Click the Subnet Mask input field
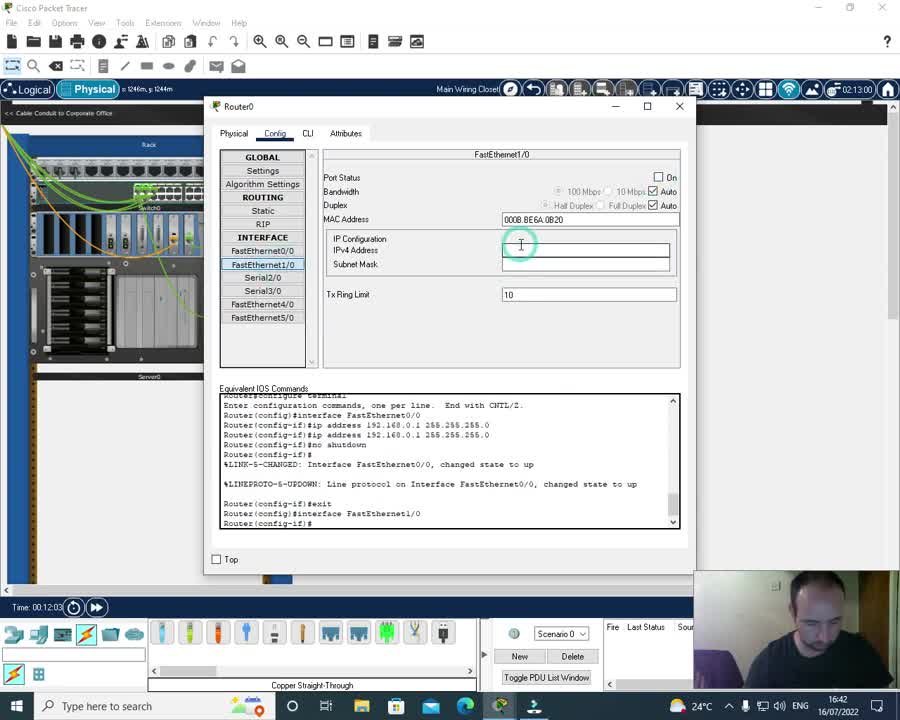This screenshot has height=720, width=900. [585, 264]
